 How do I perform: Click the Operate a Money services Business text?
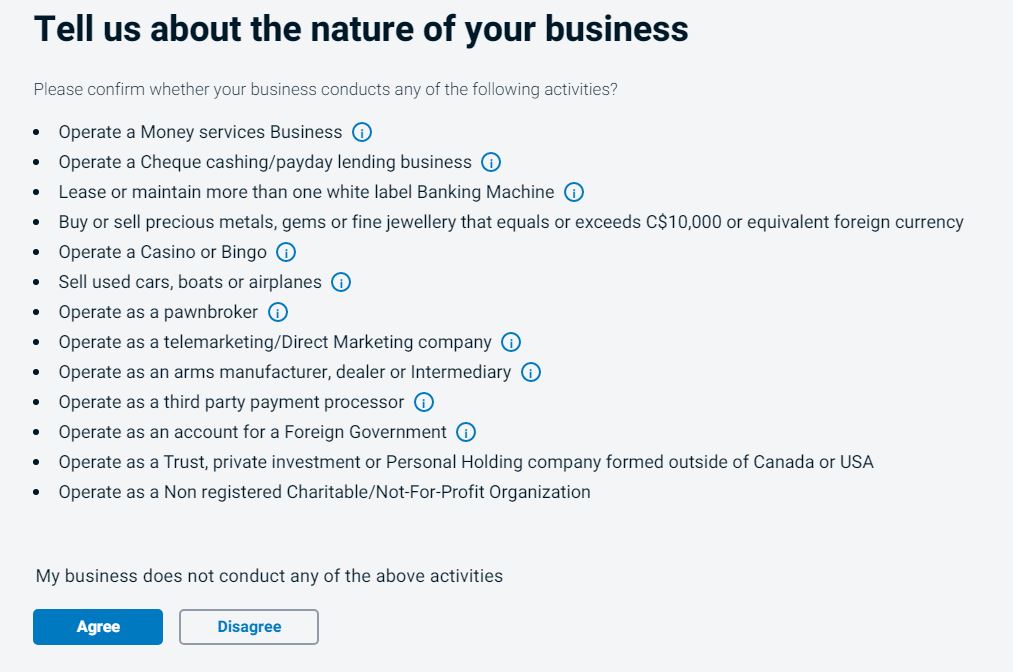coord(200,132)
